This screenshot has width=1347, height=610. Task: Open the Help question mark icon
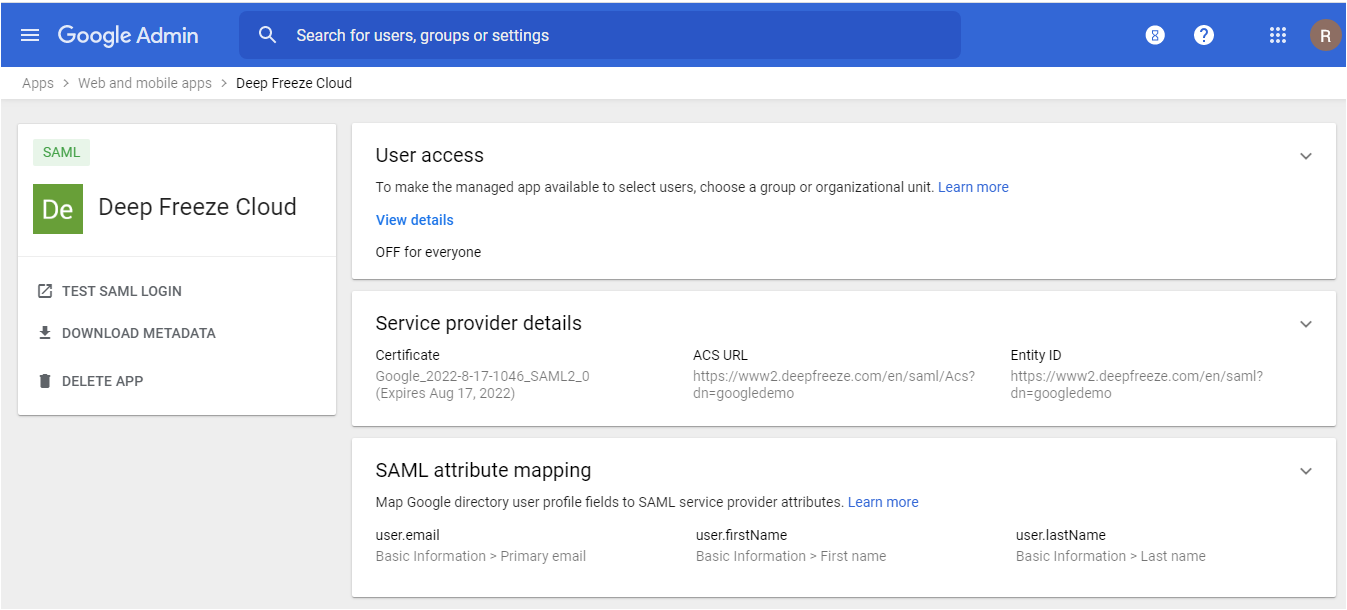[1204, 35]
